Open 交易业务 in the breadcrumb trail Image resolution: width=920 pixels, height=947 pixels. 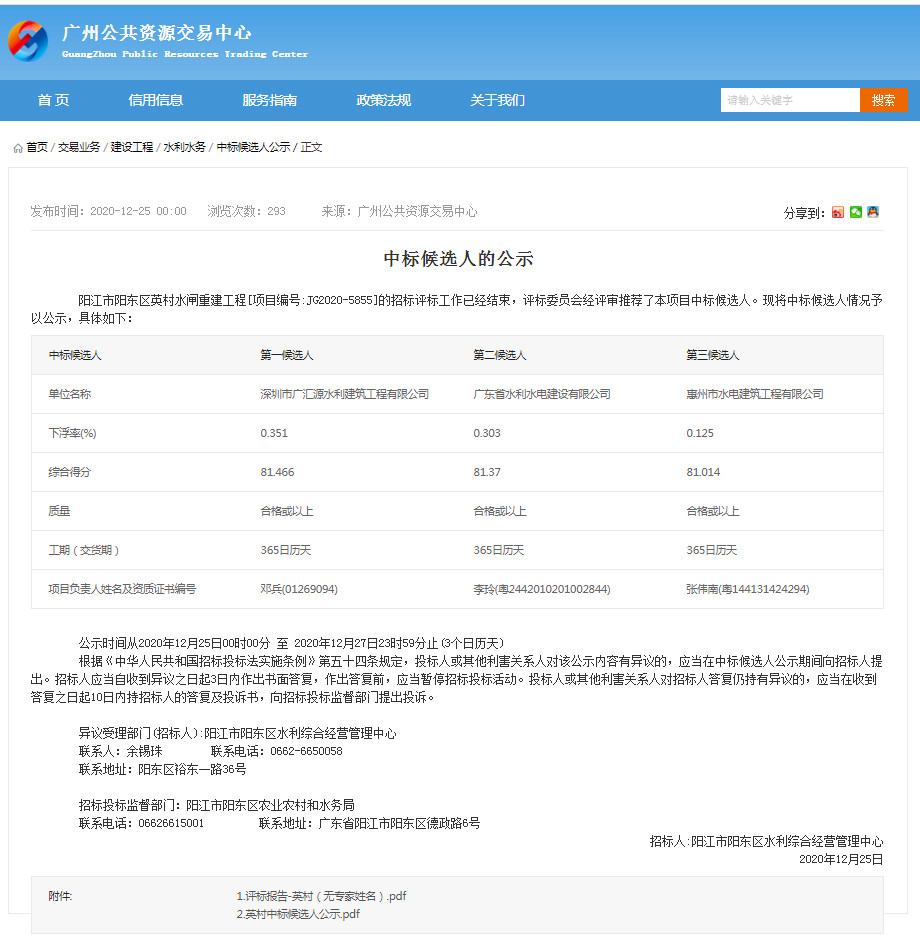pyautogui.click(x=79, y=147)
